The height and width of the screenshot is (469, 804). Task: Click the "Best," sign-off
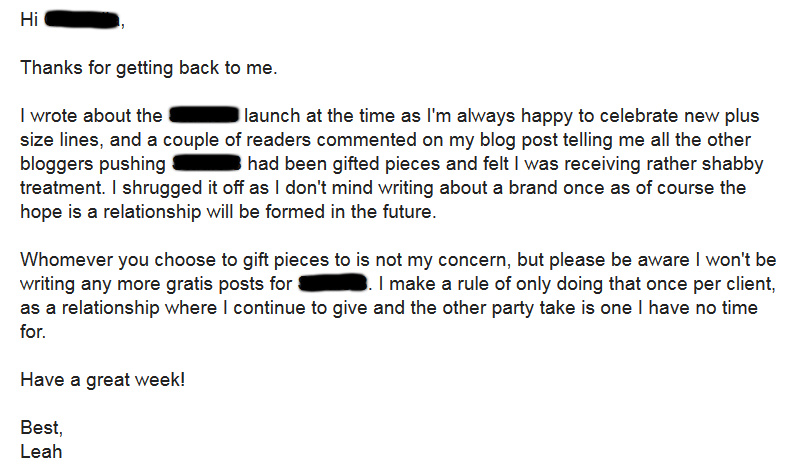(41, 428)
